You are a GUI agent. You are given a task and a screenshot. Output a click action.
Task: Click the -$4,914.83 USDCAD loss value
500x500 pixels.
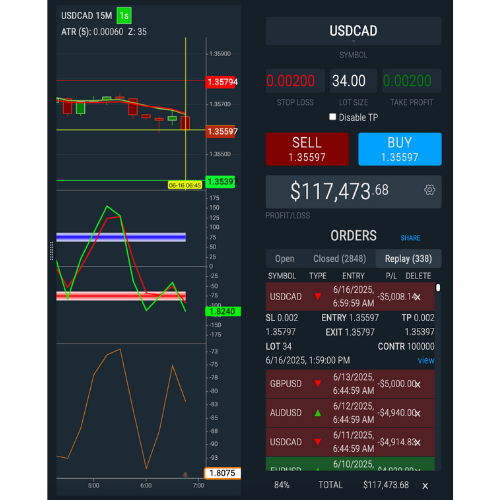click(x=396, y=442)
